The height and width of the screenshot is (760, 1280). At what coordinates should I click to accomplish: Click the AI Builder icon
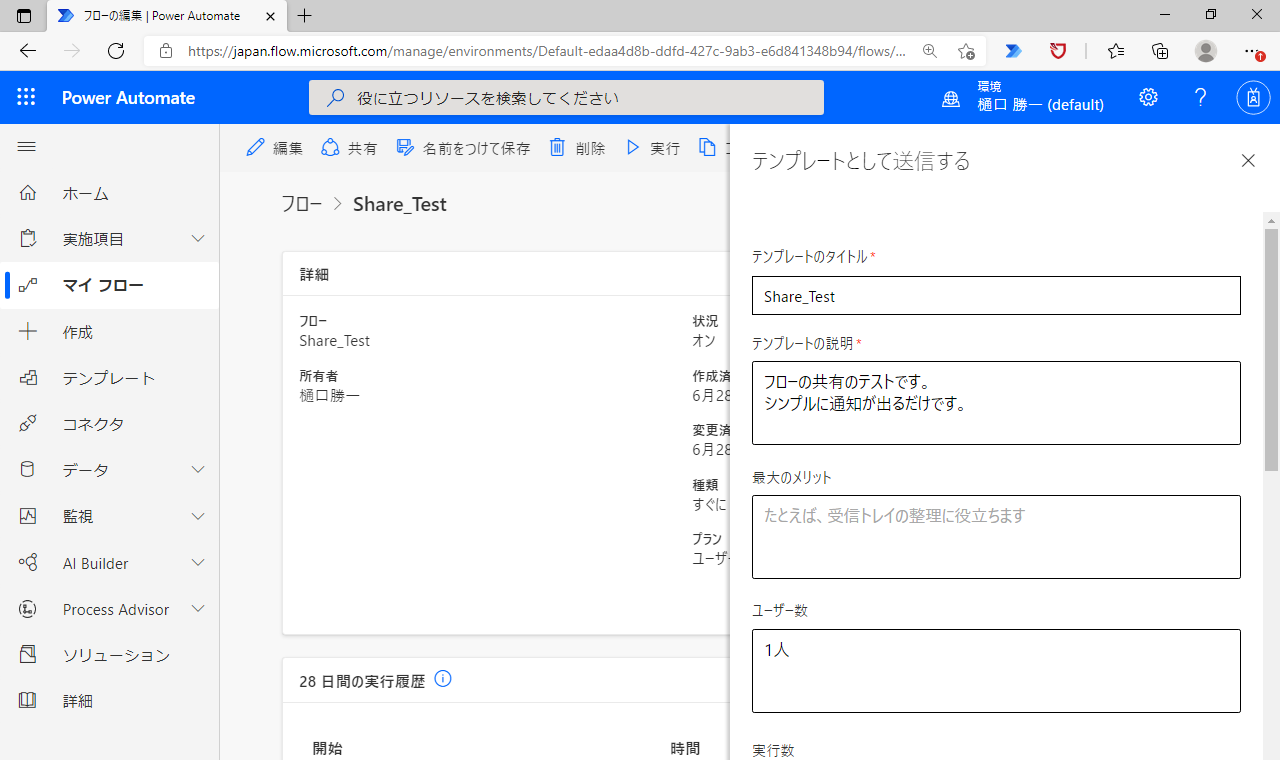(x=28, y=563)
